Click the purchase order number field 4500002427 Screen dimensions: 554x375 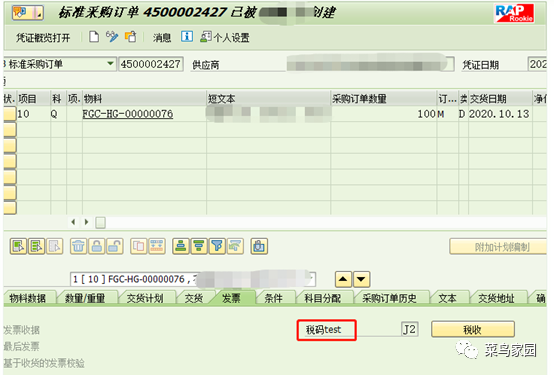[151, 64]
